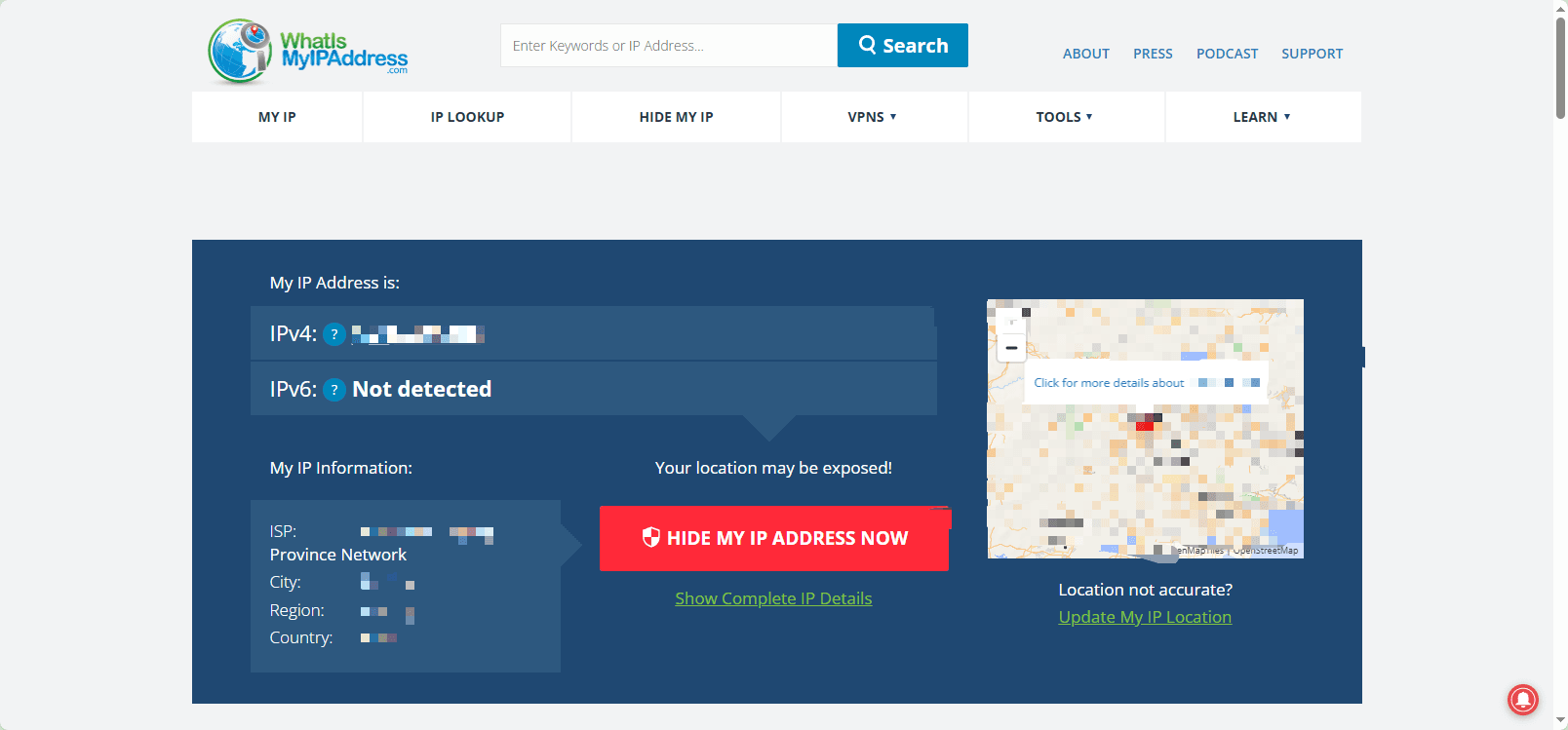Open the ABOUT link in header

pos(1085,54)
